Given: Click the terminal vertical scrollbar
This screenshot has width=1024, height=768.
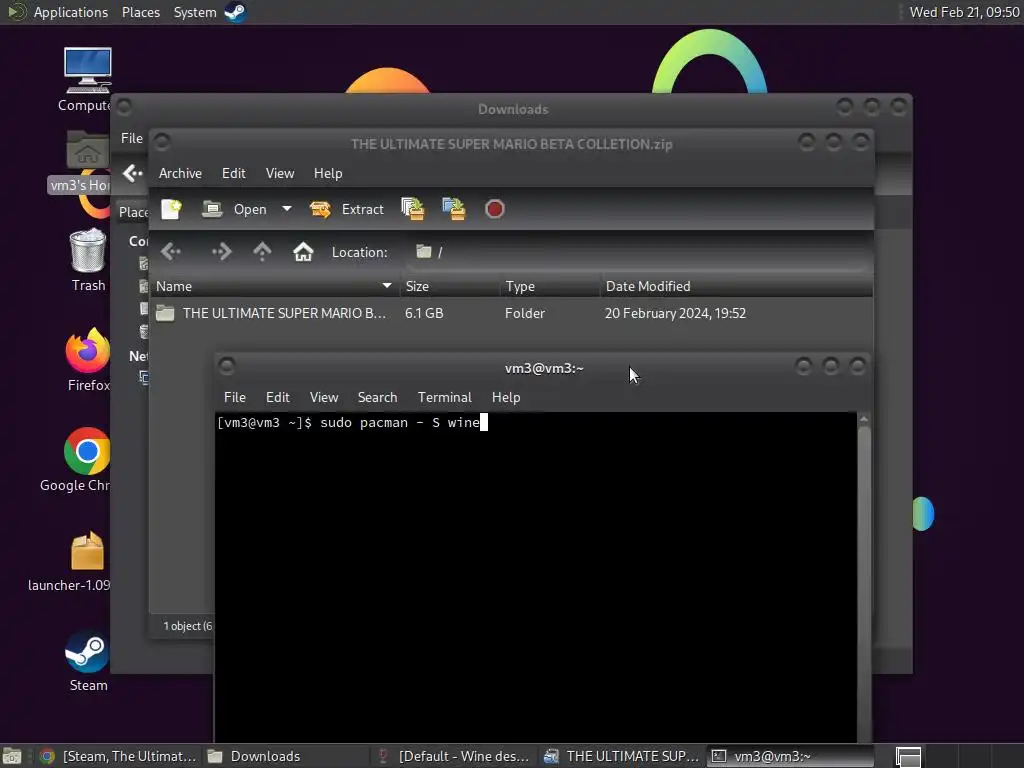Looking at the screenshot, I should [864, 579].
